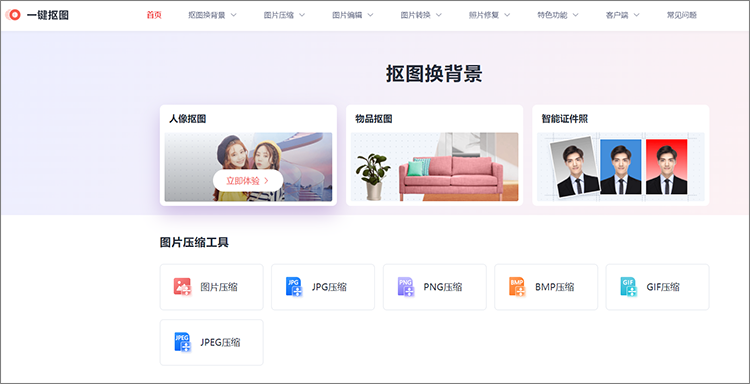Screen dimensions: 750x384
Task: Click the 一键抠图 logo icon
Action: (x=13, y=15)
